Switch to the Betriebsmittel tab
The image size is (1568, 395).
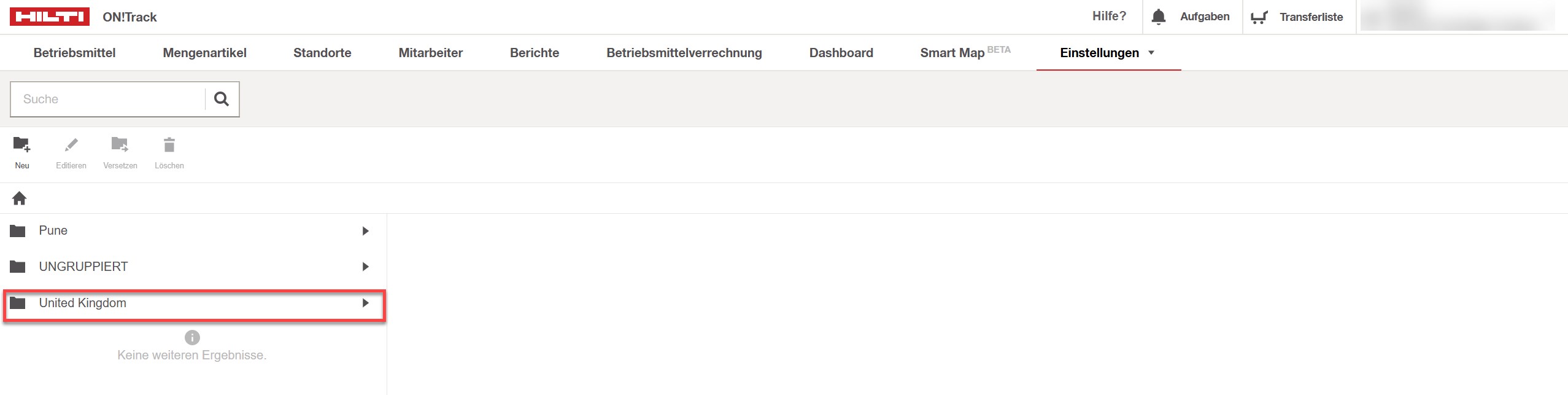pos(74,53)
